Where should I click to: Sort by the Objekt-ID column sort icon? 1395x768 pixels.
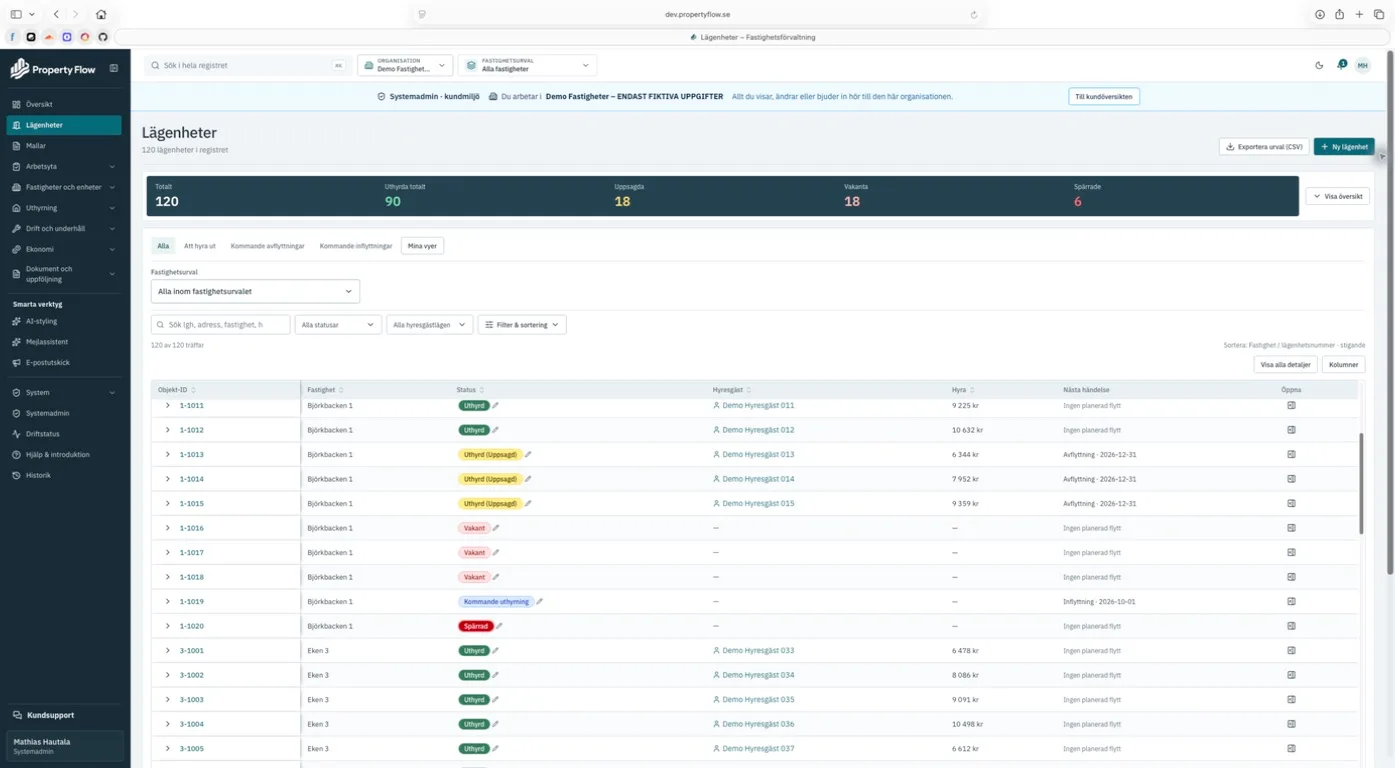pos(193,390)
